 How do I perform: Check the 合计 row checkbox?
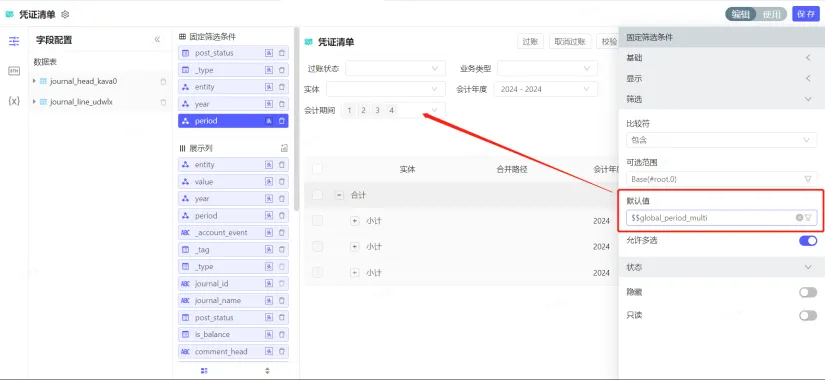[x=317, y=195]
